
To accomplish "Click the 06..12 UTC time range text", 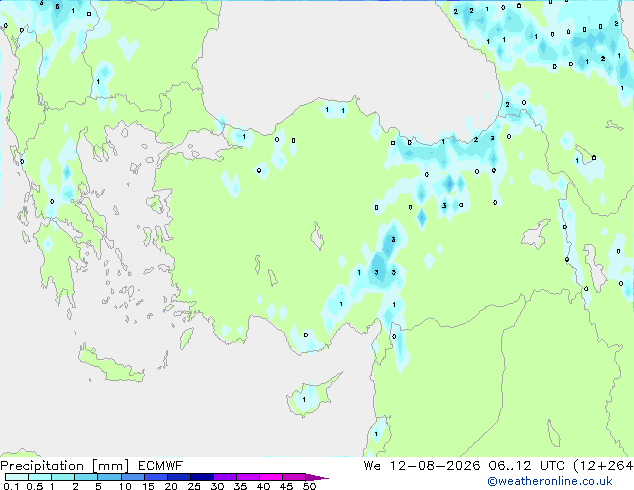I will click(526, 466).
